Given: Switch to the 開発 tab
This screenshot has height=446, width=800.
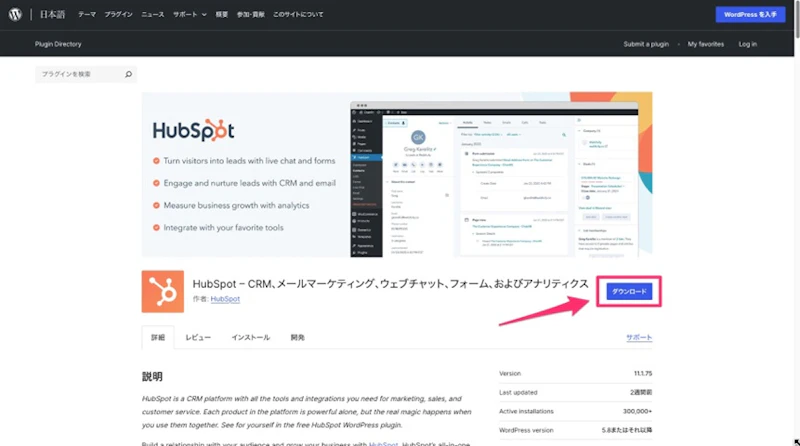Looking at the screenshot, I should [297, 337].
